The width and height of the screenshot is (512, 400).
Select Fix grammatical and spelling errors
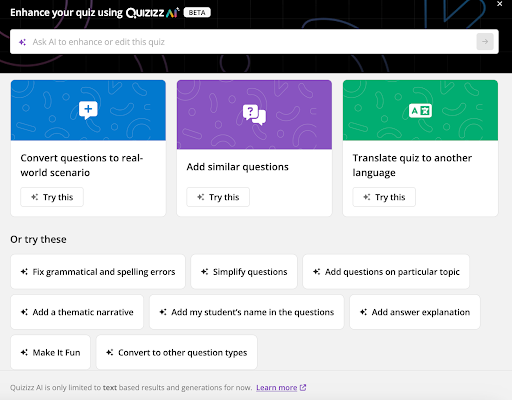[98, 272]
